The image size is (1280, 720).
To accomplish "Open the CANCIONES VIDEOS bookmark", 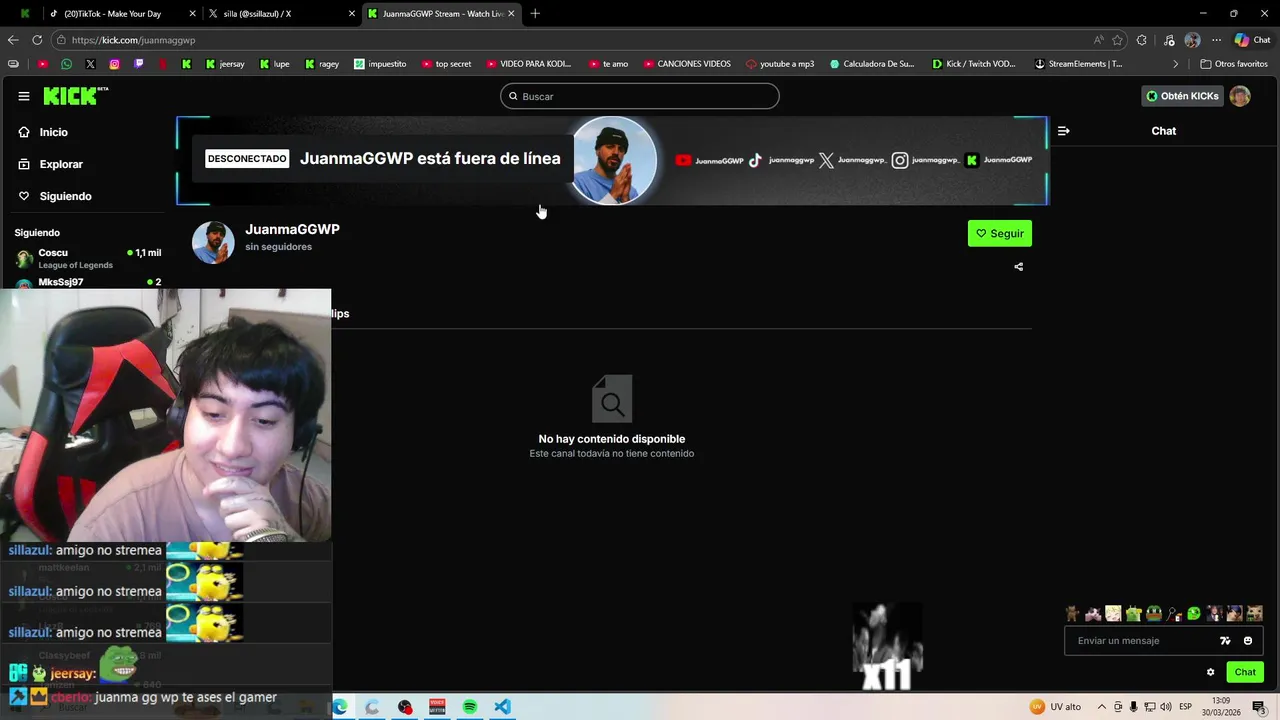I will tap(687, 64).
